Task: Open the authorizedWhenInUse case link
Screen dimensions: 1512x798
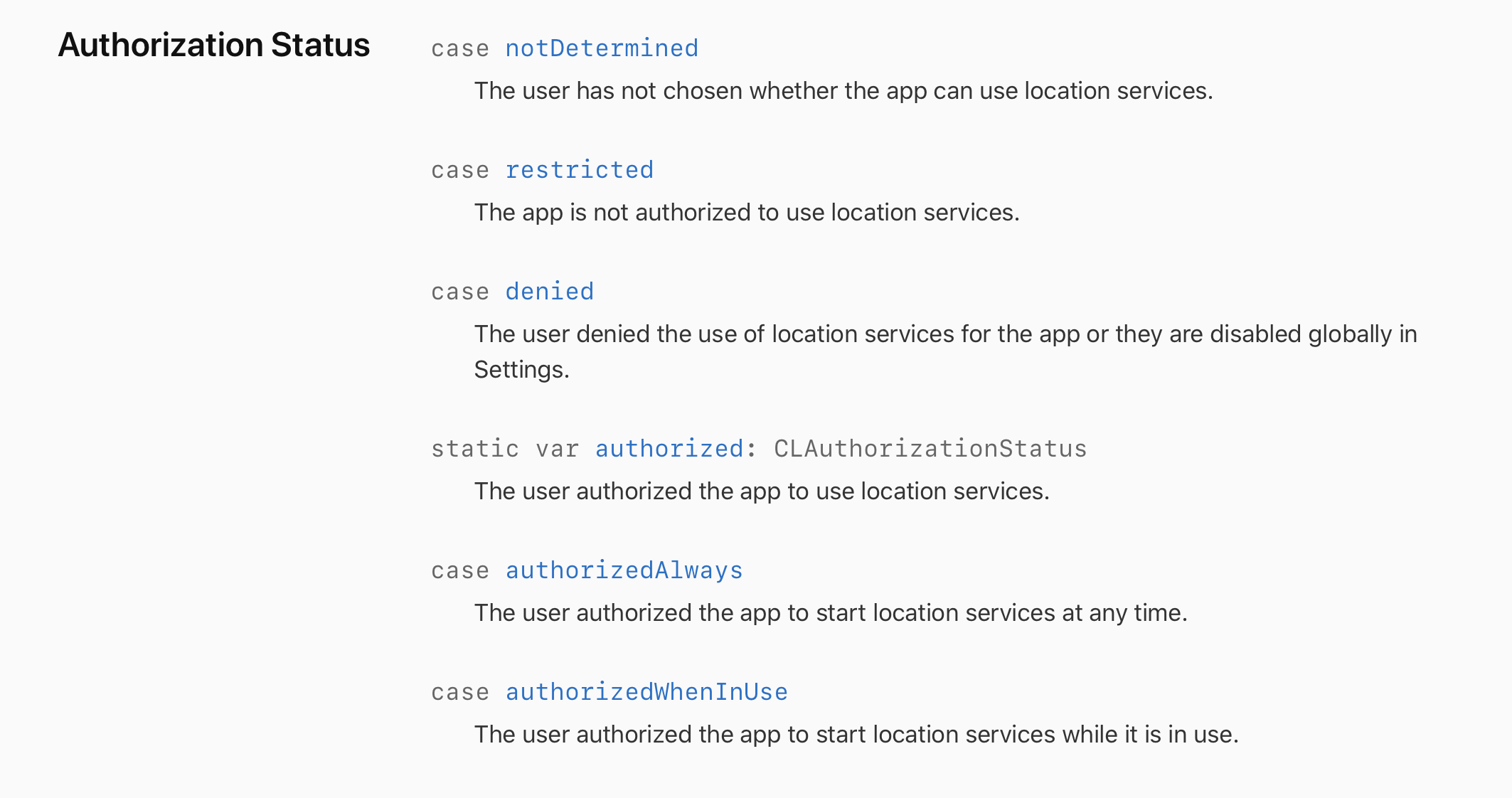Action: [646, 692]
